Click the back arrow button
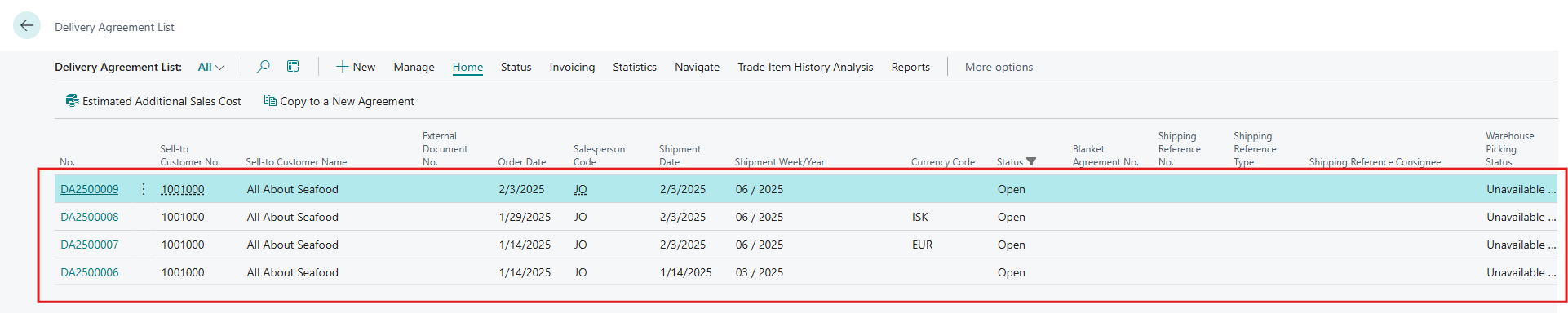This screenshot has width=1568, height=313. point(27,25)
